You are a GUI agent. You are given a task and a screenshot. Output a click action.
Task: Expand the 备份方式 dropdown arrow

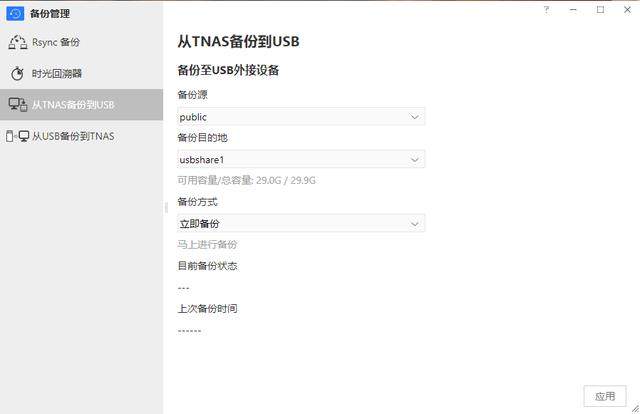pyautogui.click(x=415, y=223)
